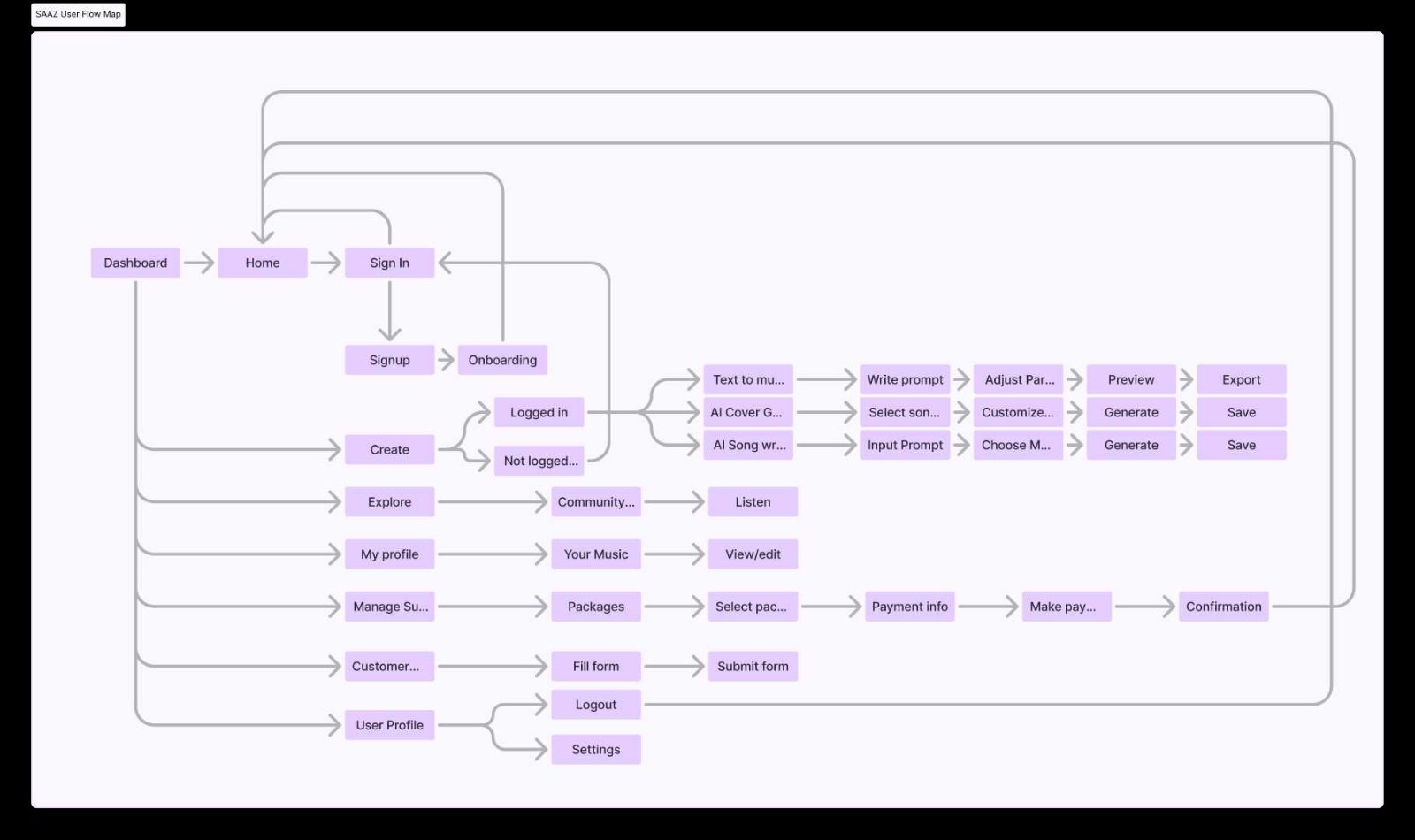This screenshot has height=840, width=1415.
Task: Click the Payment info node
Action: (x=910, y=607)
